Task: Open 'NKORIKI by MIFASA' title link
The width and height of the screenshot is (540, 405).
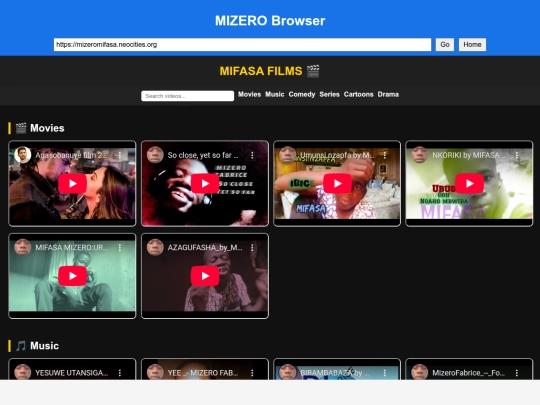Action: [x=469, y=155]
